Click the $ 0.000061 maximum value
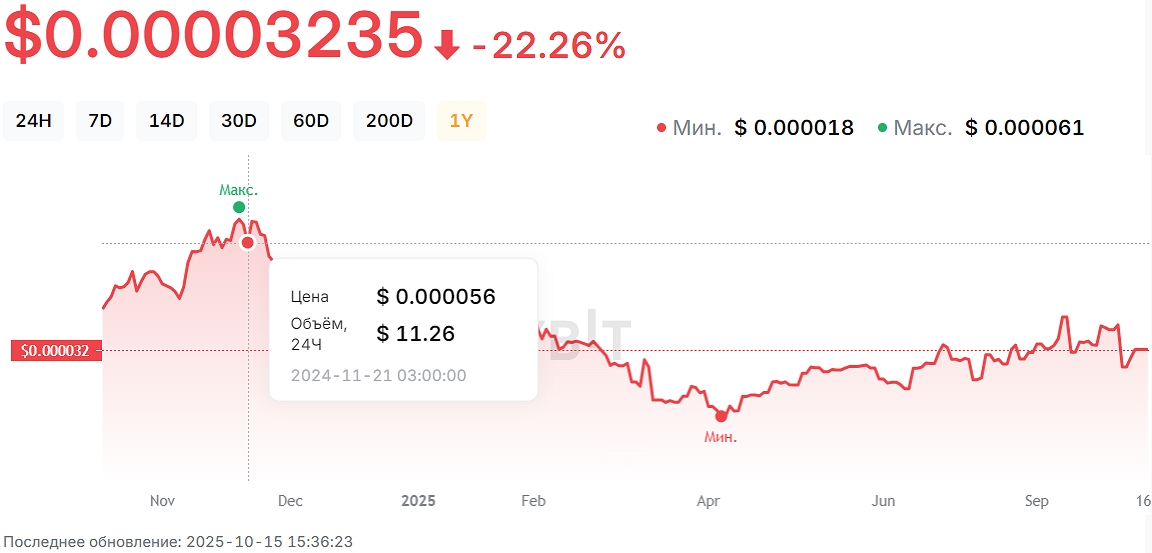Viewport: 1152px width, 553px height. pyautogui.click(x=1024, y=128)
